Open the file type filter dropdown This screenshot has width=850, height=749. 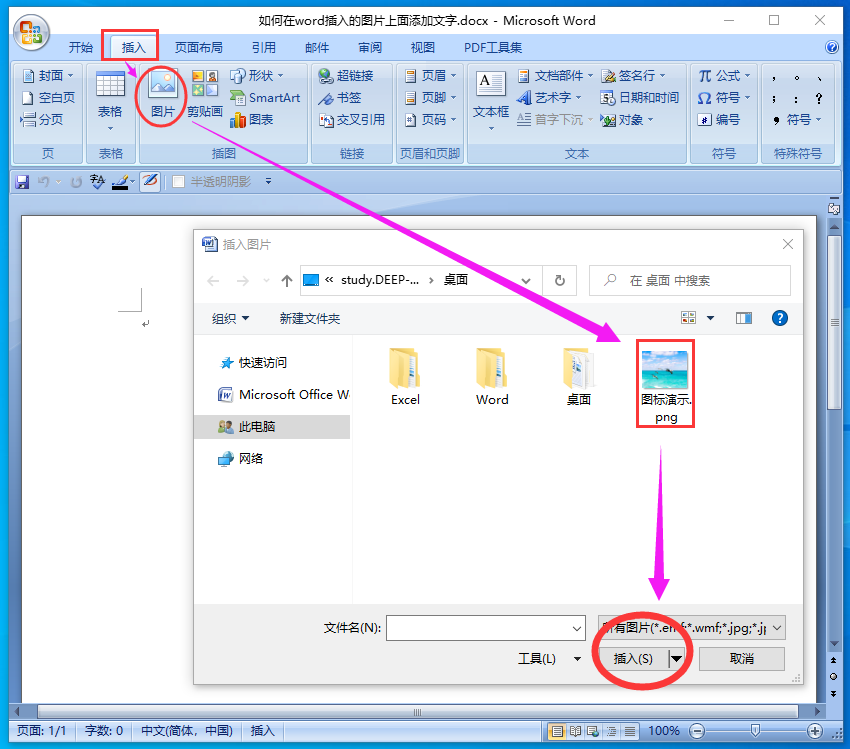(x=692, y=628)
